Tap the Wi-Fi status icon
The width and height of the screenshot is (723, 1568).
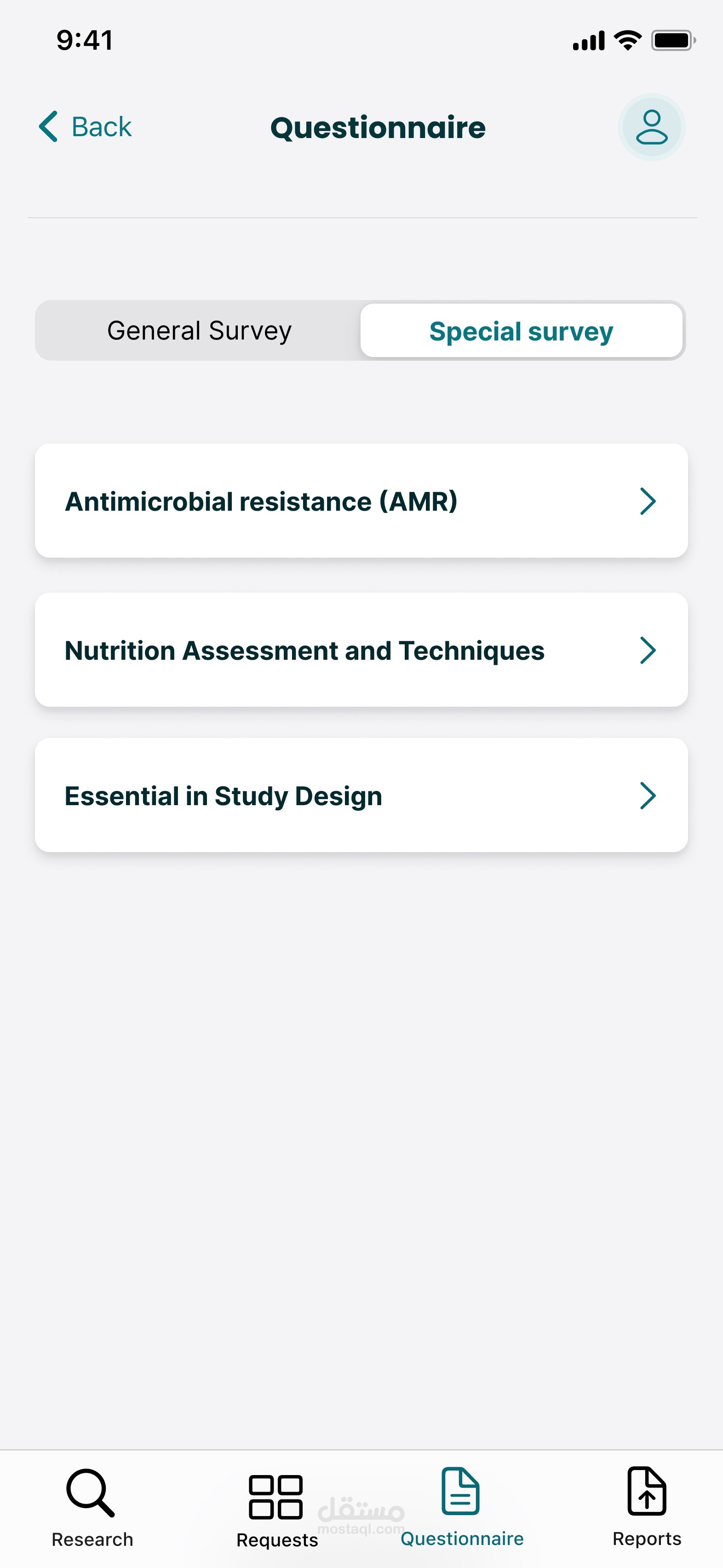pos(627,41)
